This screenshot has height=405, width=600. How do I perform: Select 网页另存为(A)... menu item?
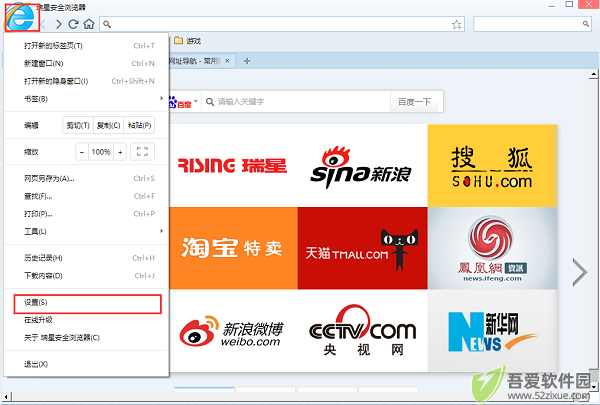coord(86,178)
